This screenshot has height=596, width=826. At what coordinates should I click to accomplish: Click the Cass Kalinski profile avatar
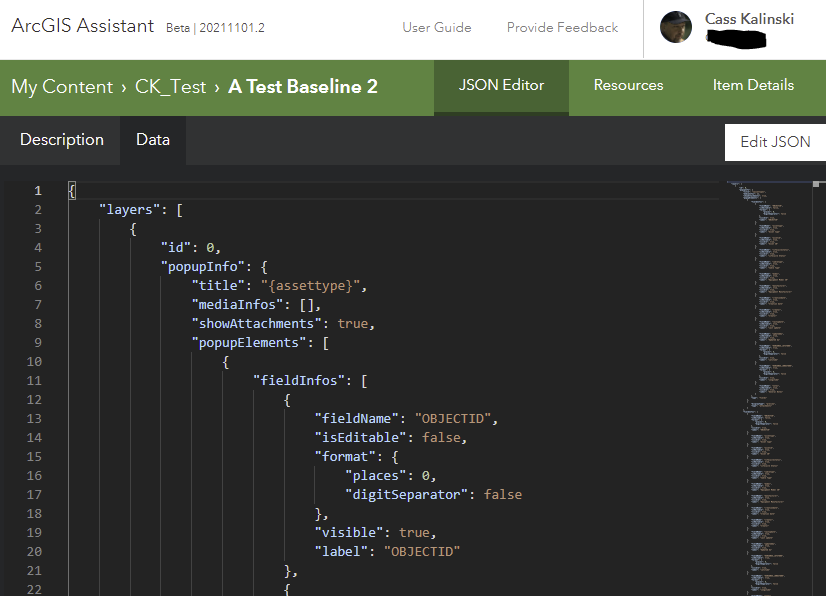point(675,27)
